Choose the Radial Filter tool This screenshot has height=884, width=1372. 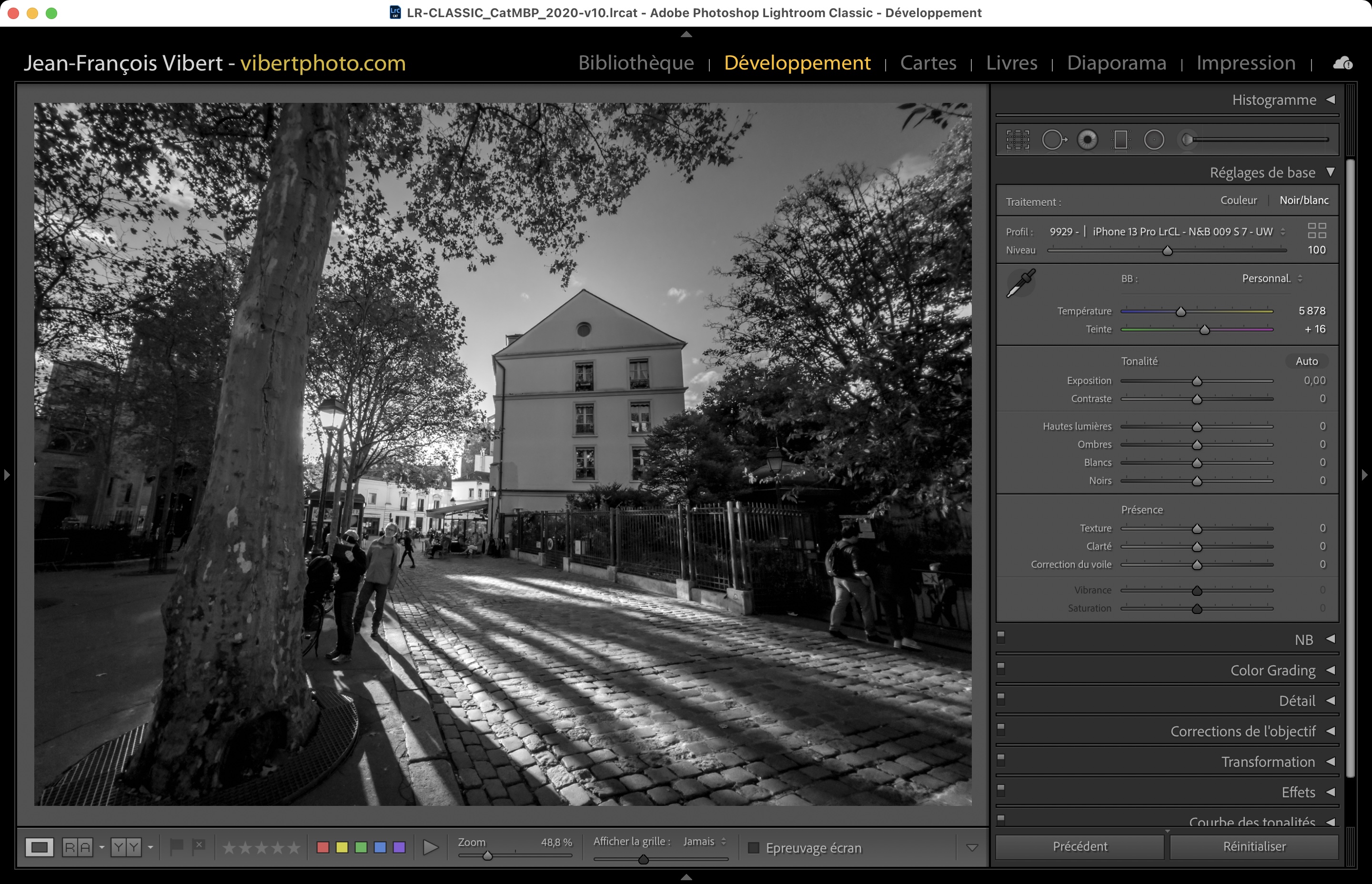pos(1154,140)
